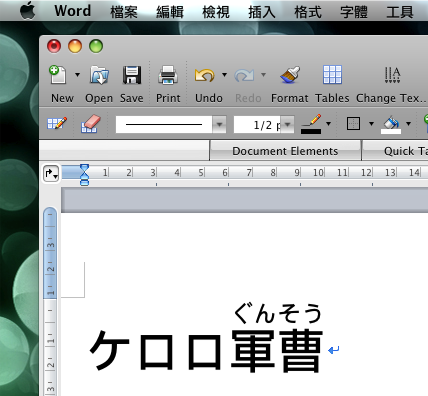Click the horizontal ruler at mark 7

pos(249,173)
